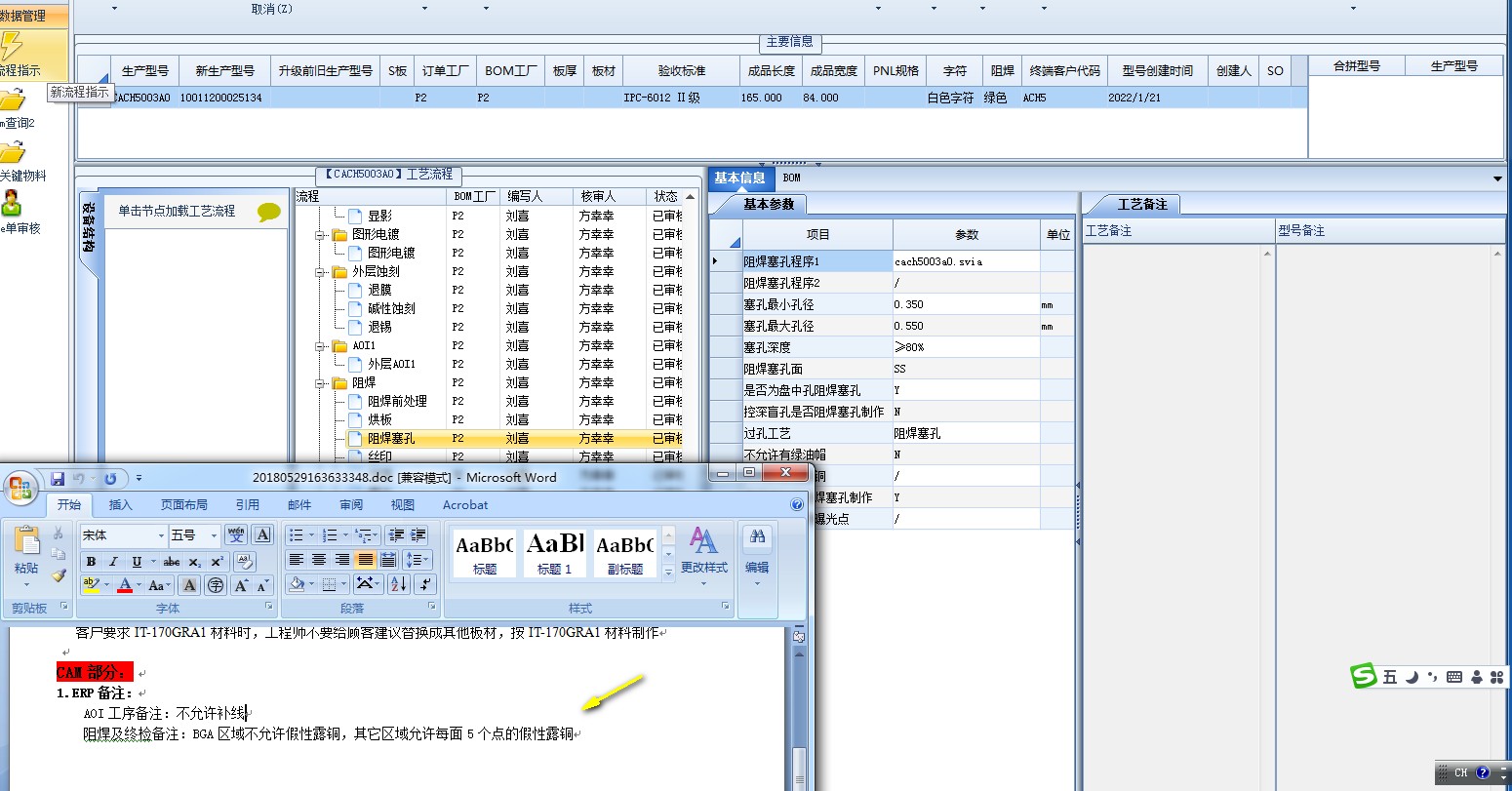The height and width of the screenshot is (791, 1512).
Task: Switch to the BOM tab
Action: (x=791, y=178)
